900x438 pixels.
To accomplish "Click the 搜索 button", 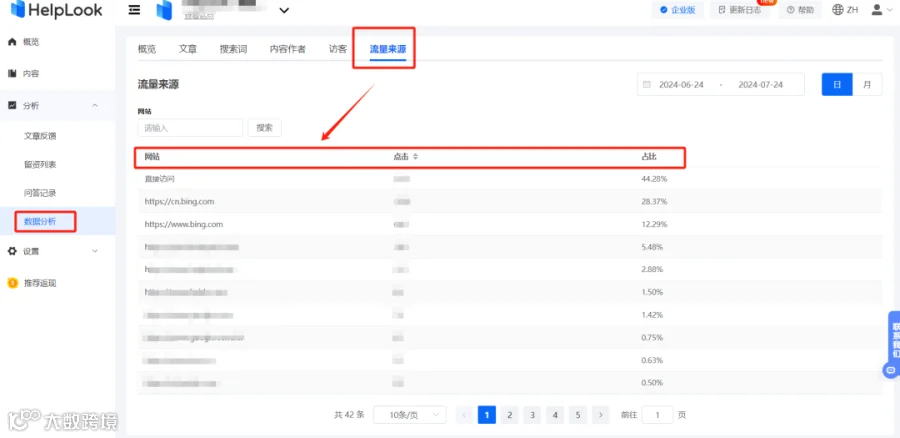I will click(x=265, y=128).
